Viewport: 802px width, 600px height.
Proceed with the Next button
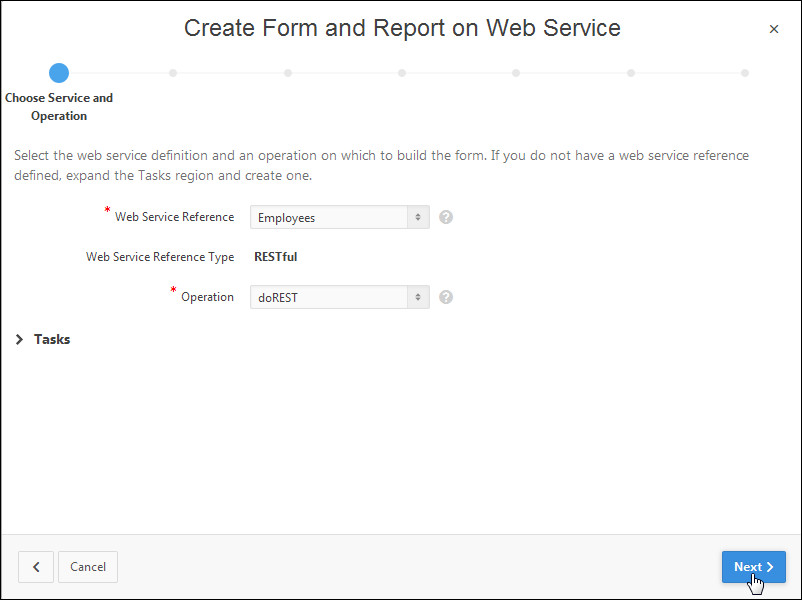[753, 567]
